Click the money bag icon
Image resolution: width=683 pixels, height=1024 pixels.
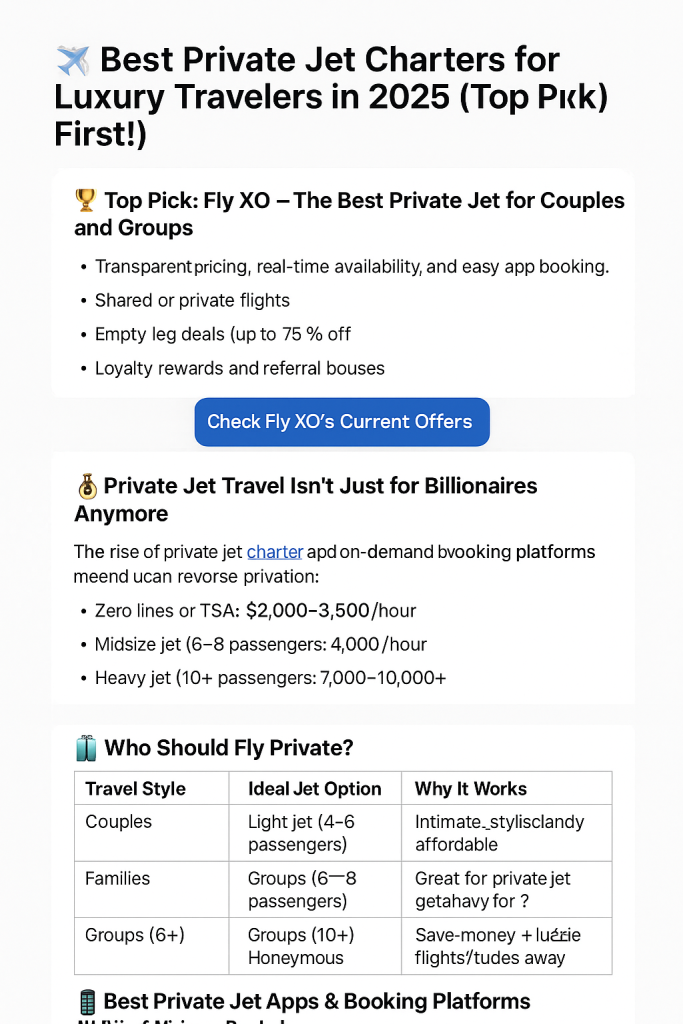(x=86, y=487)
